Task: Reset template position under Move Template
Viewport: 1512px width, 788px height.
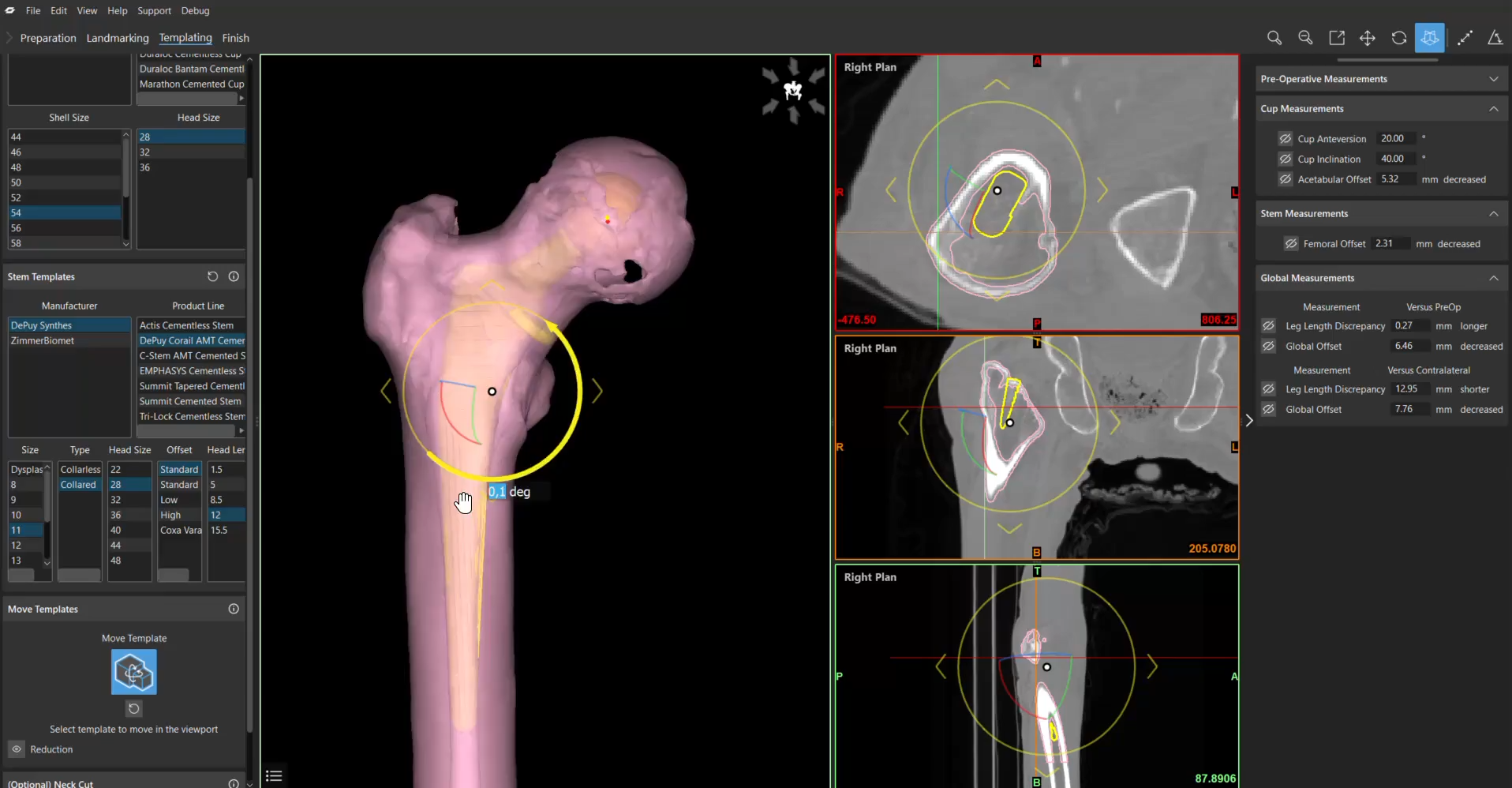Action: click(134, 709)
